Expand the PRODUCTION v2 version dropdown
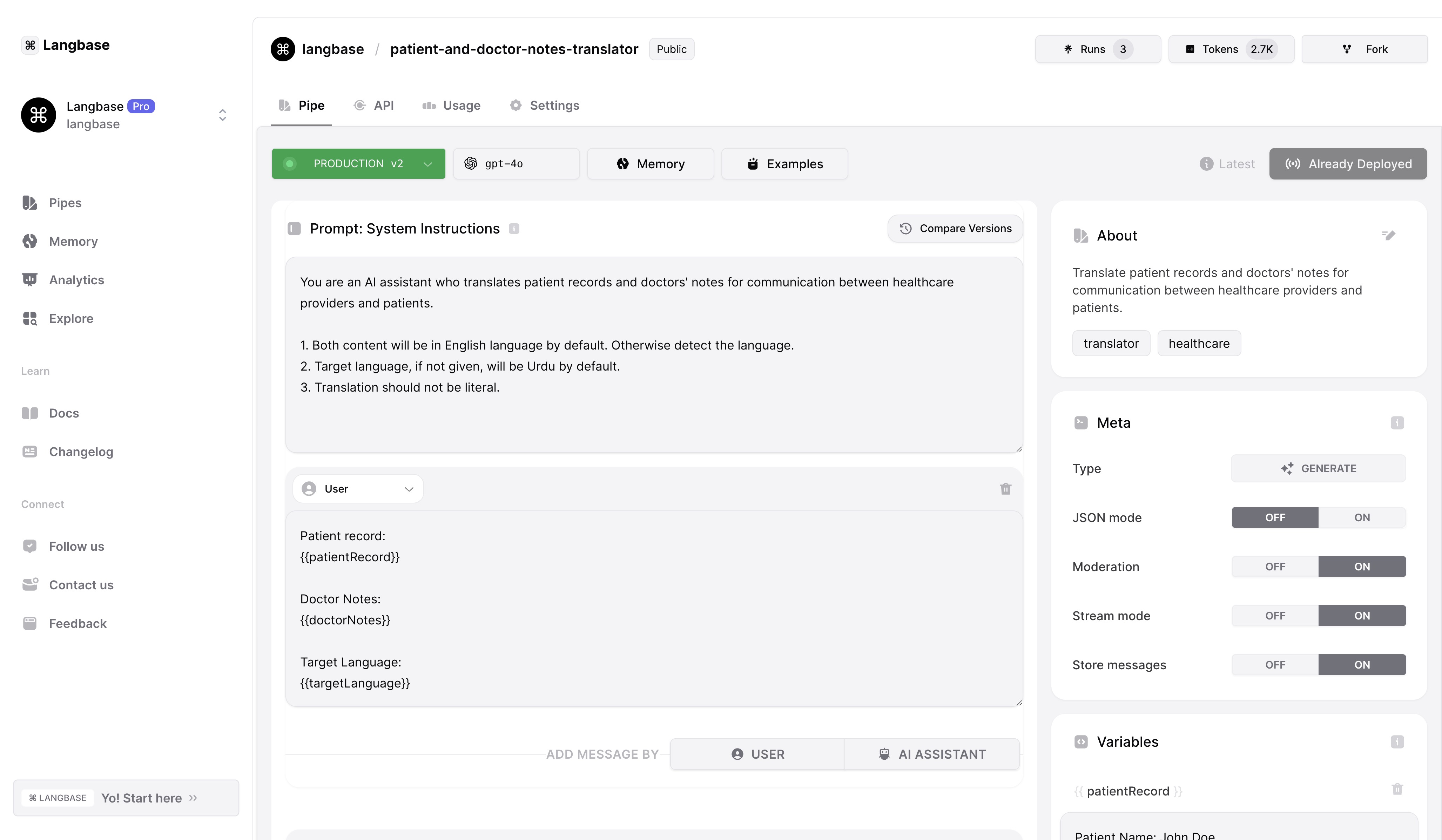1442x840 pixels. (x=358, y=164)
